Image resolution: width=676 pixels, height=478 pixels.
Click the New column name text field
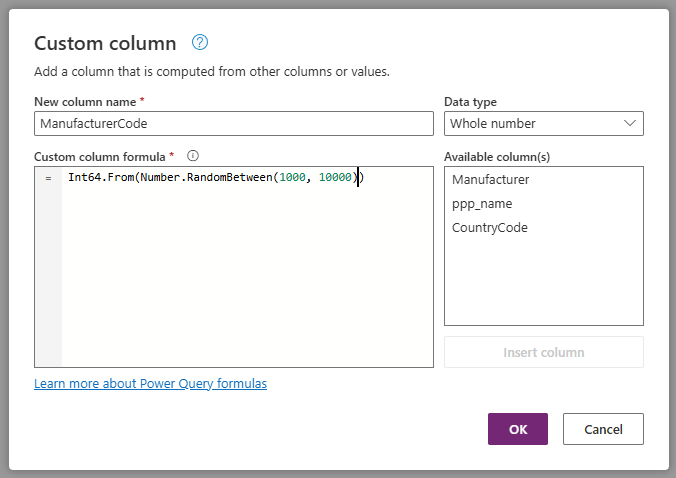pos(233,123)
